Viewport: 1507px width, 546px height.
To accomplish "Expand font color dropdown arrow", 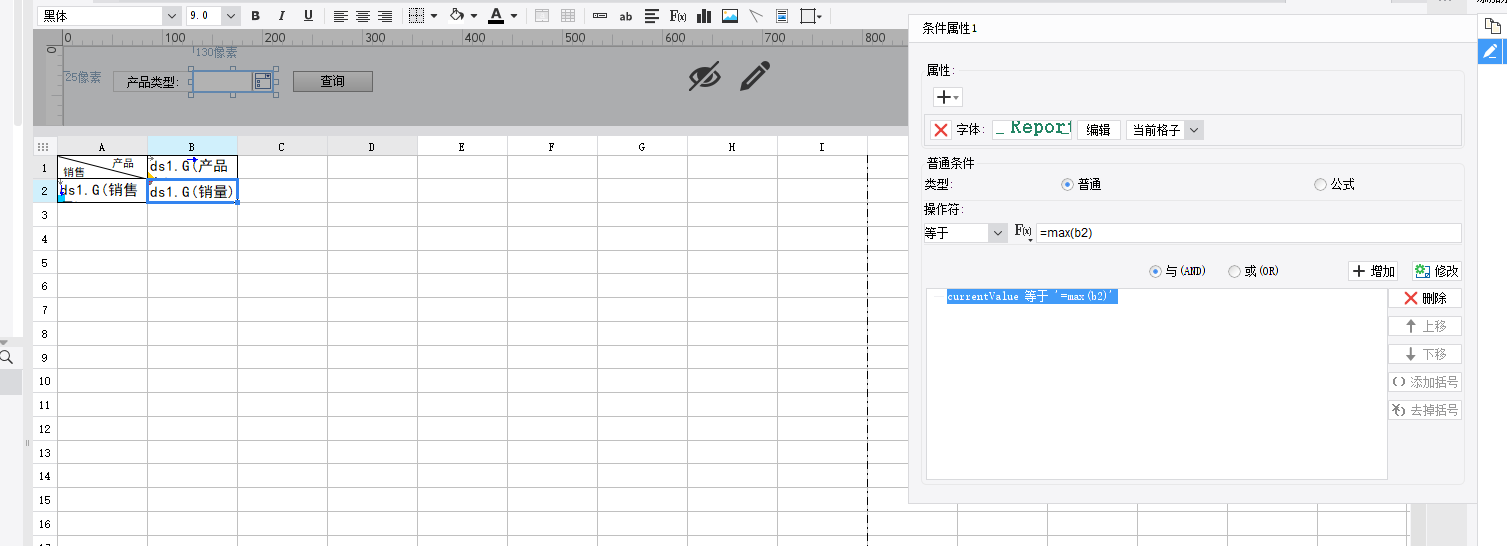I will coord(514,16).
